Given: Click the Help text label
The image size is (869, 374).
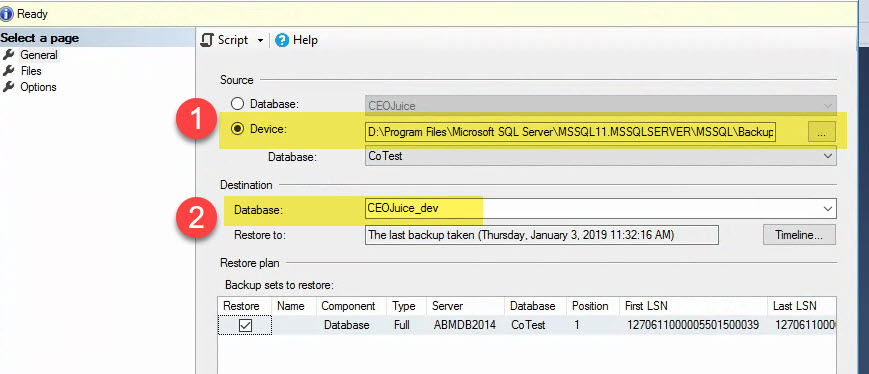Looking at the screenshot, I should [305, 40].
